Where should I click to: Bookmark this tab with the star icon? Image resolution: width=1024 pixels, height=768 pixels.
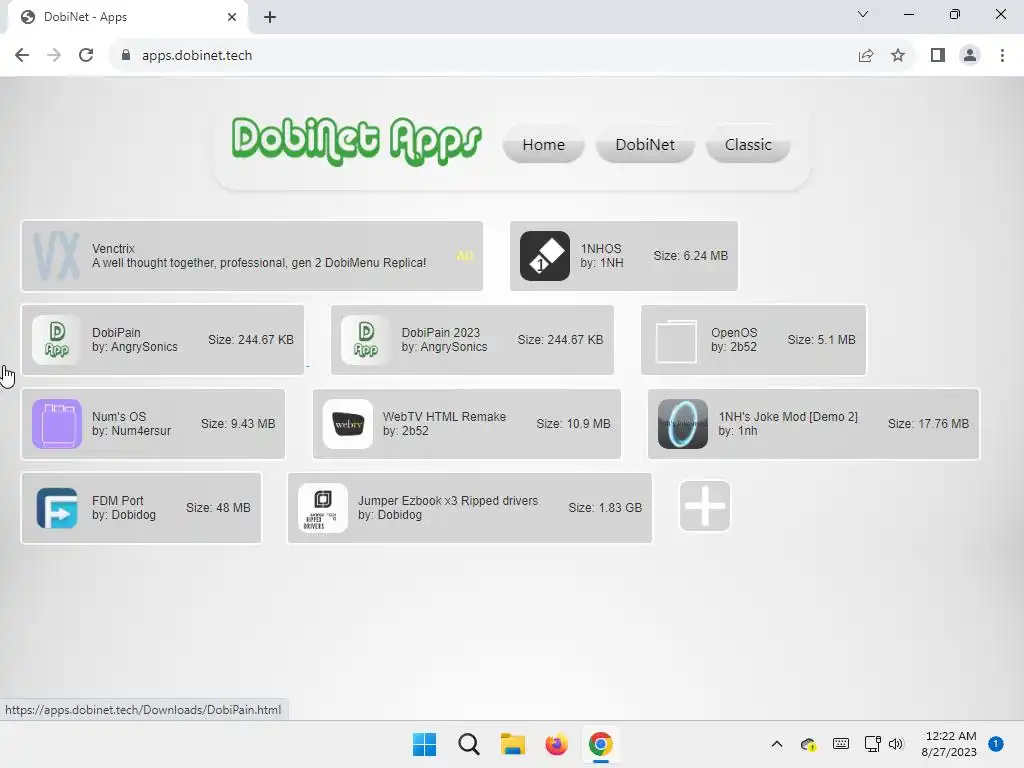(898, 56)
